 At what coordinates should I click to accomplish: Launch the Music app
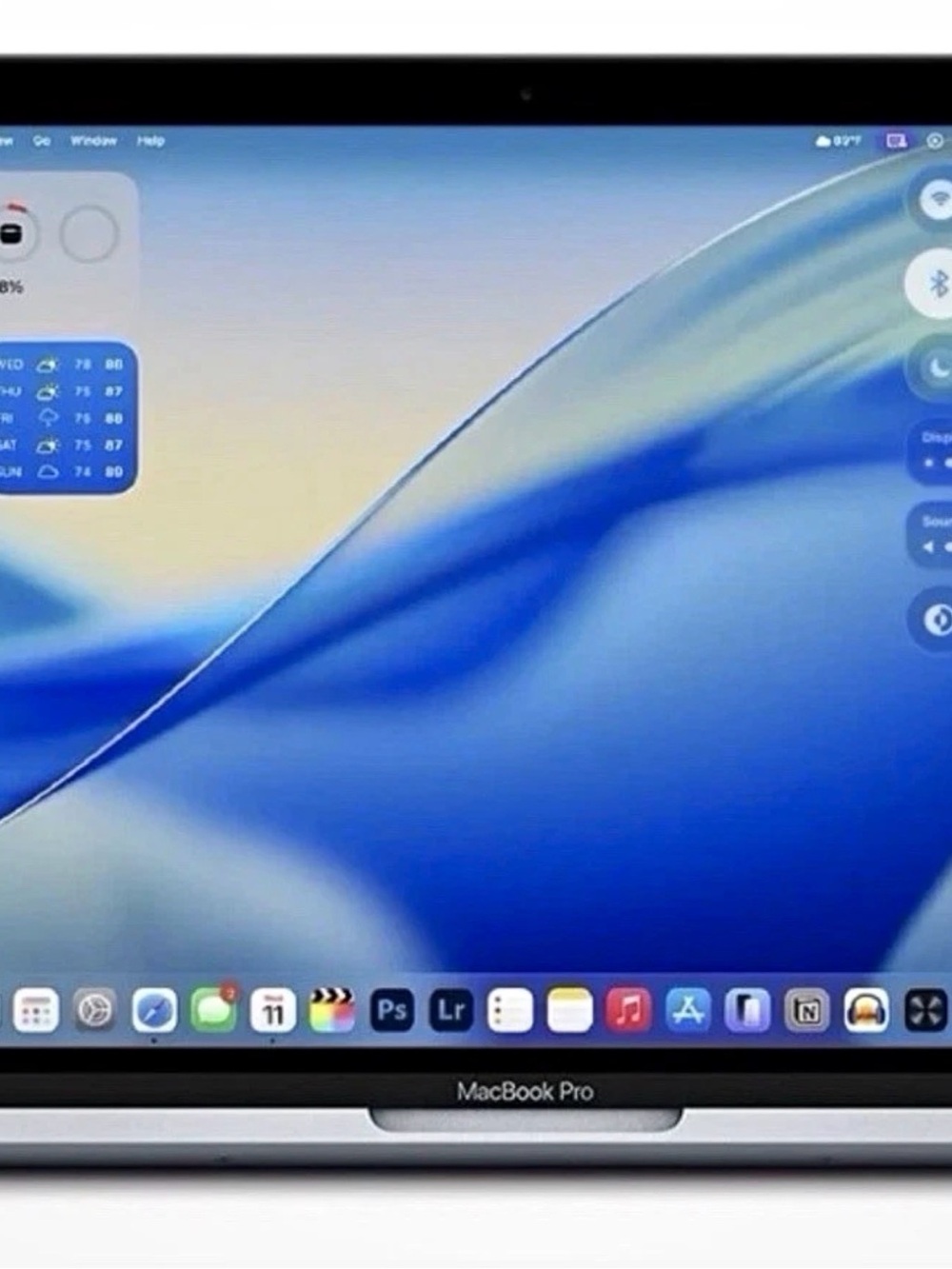point(628,1010)
